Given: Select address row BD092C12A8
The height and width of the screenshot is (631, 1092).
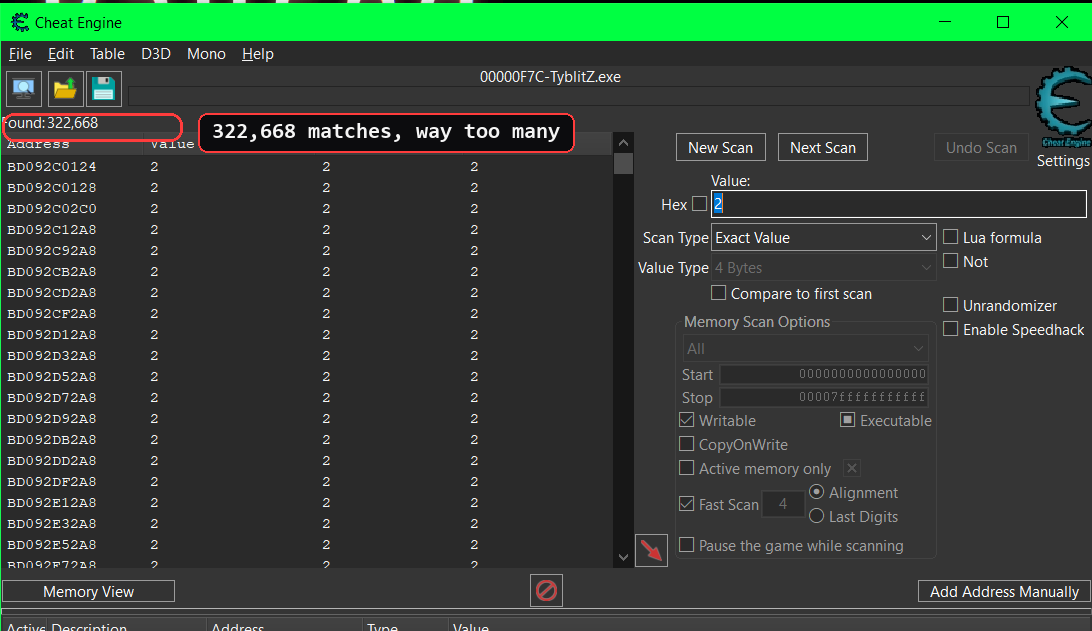Looking at the screenshot, I should coord(307,229).
